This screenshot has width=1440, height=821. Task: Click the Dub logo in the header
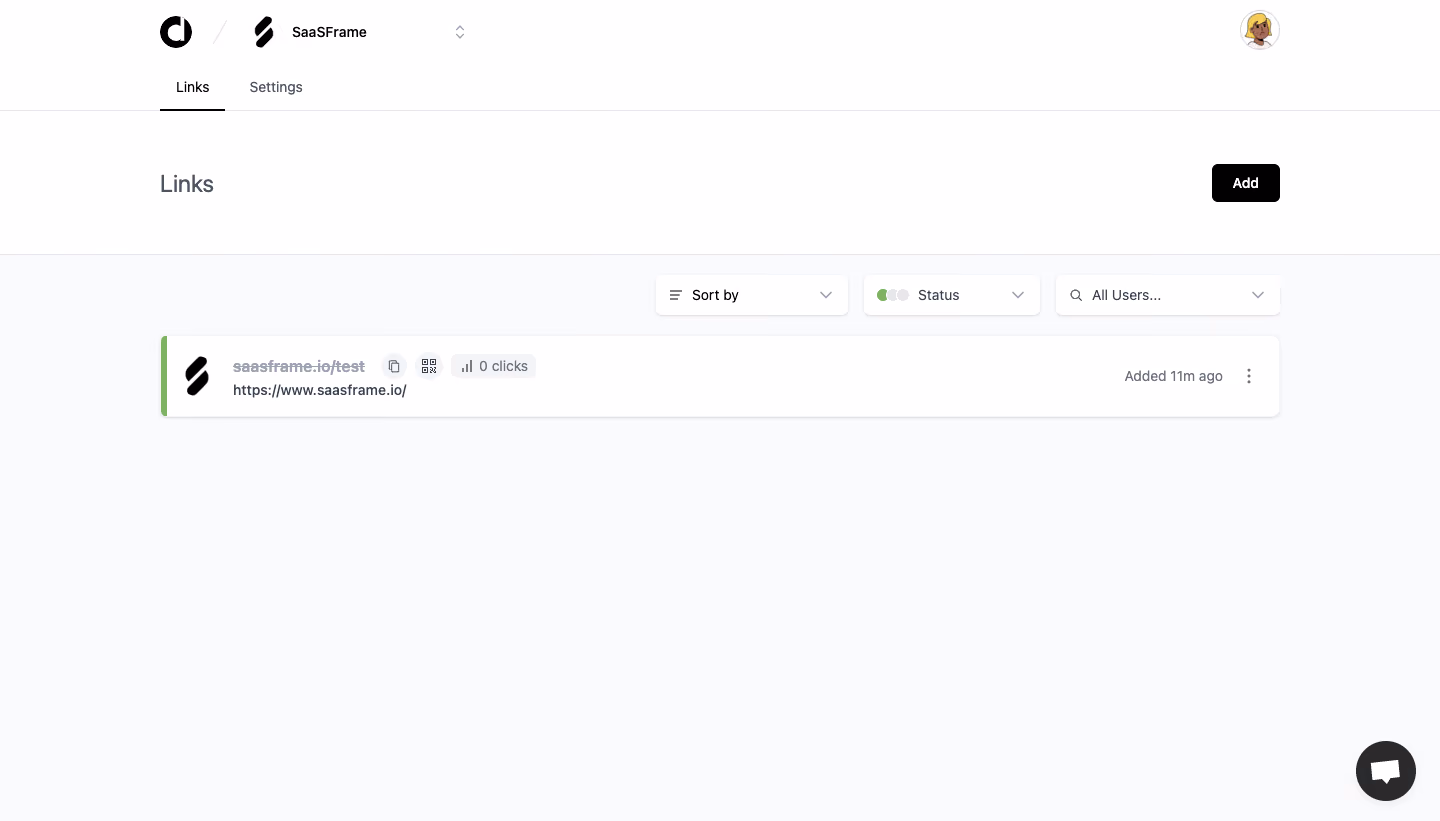click(176, 32)
